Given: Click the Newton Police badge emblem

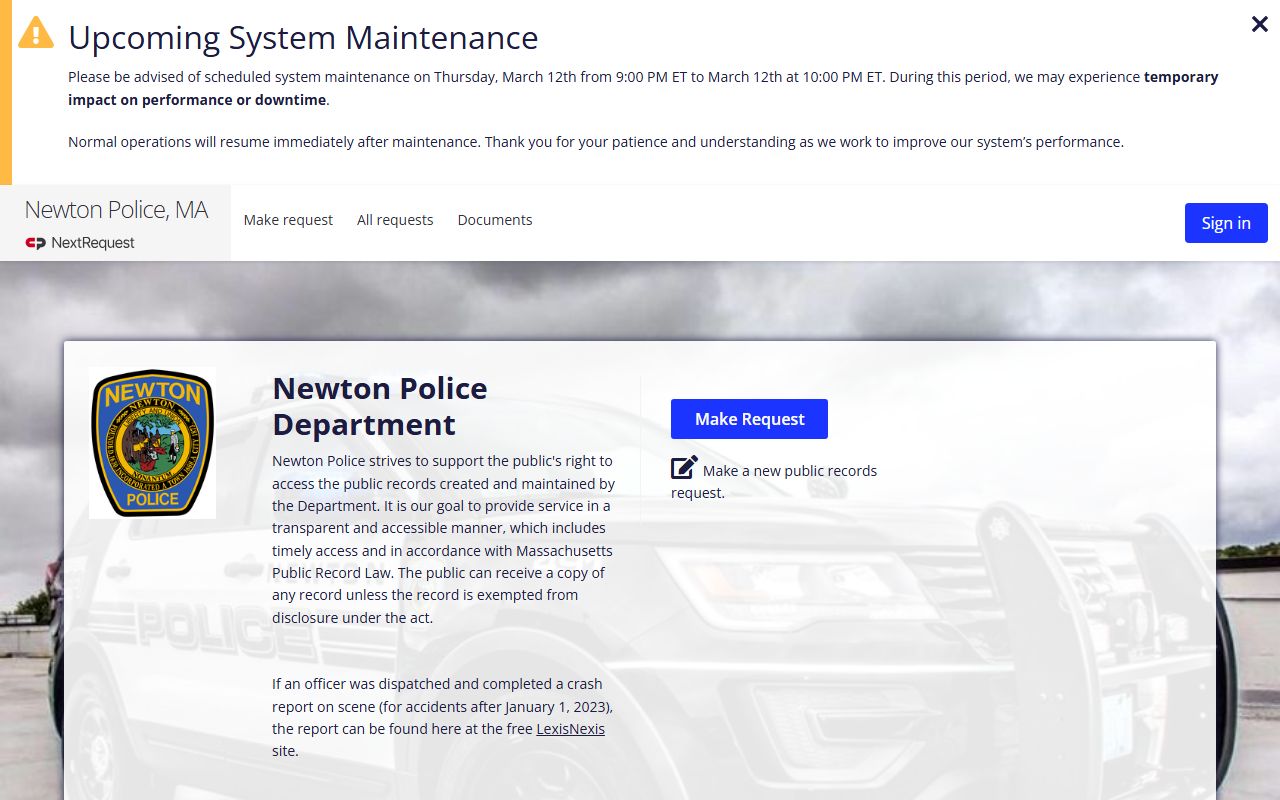Looking at the screenshot, I should click(x=152, y=443).
